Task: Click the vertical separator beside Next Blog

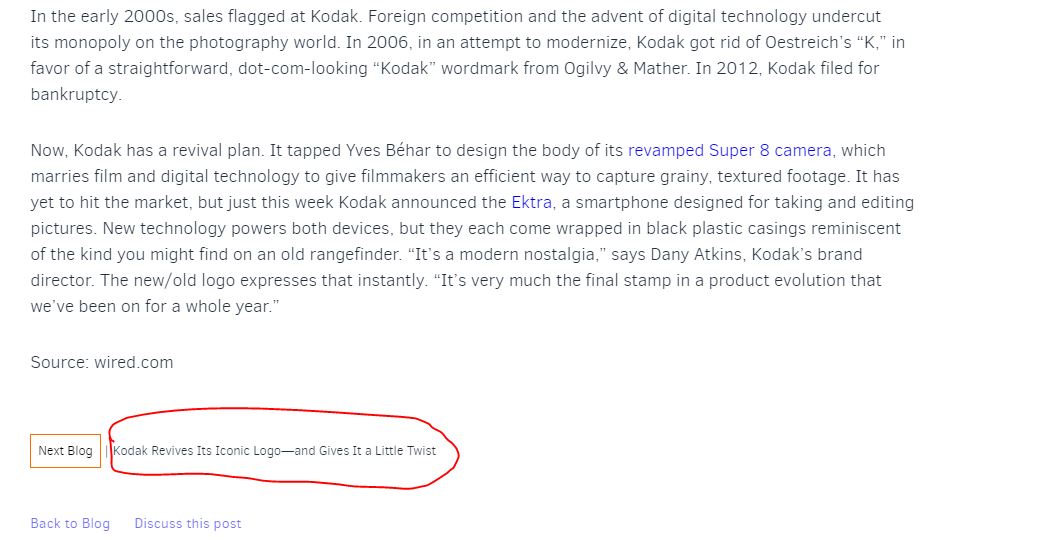Action: point(106,451)
